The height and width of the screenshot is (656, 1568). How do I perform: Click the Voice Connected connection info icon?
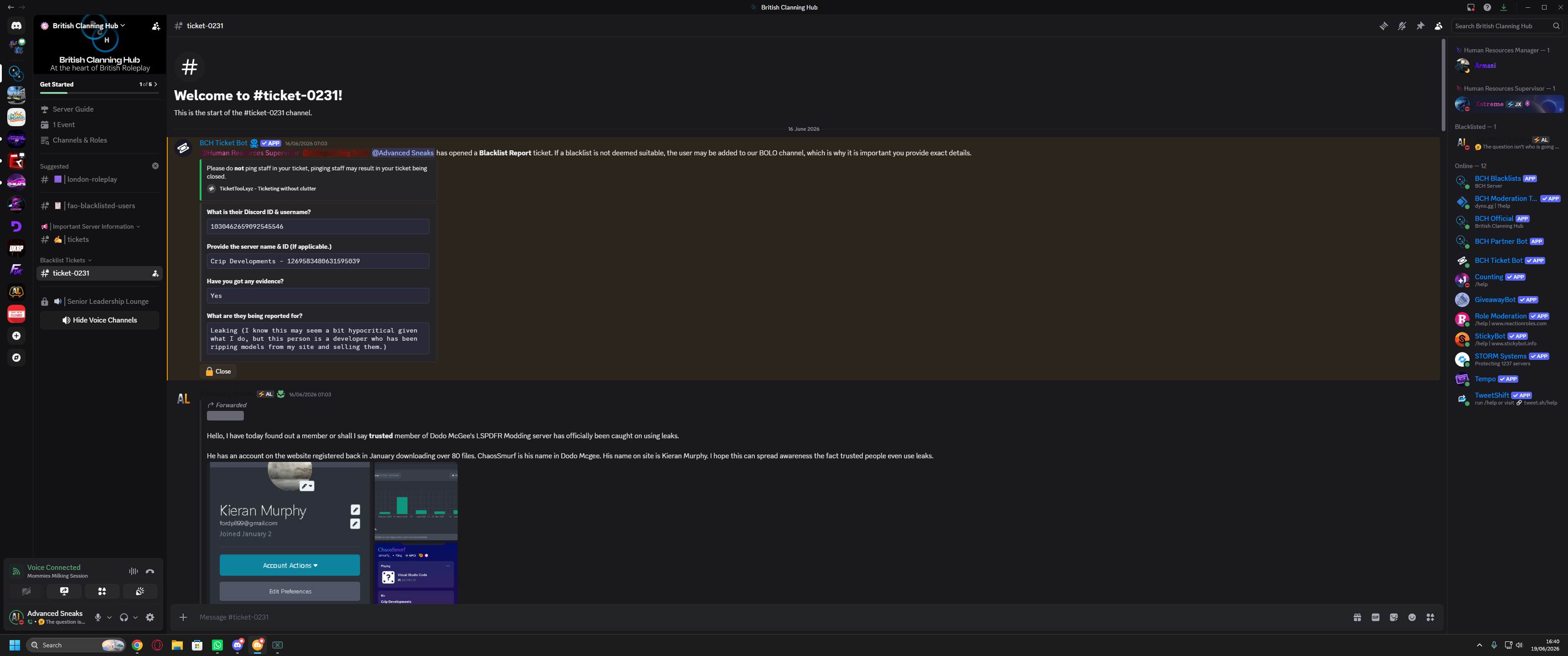tap(16, 572)
